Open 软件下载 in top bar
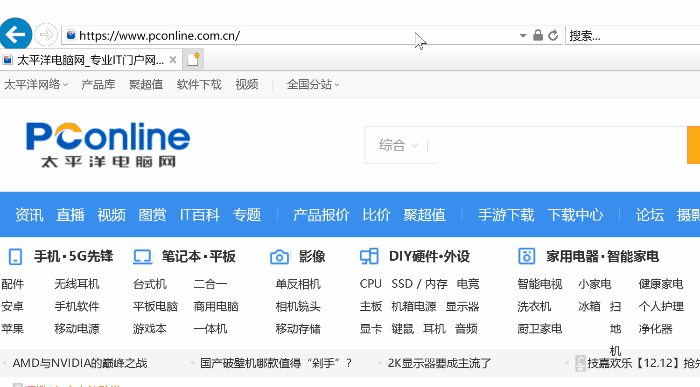The height and width of the screenshot is (387, 700). tap(199, 84)
